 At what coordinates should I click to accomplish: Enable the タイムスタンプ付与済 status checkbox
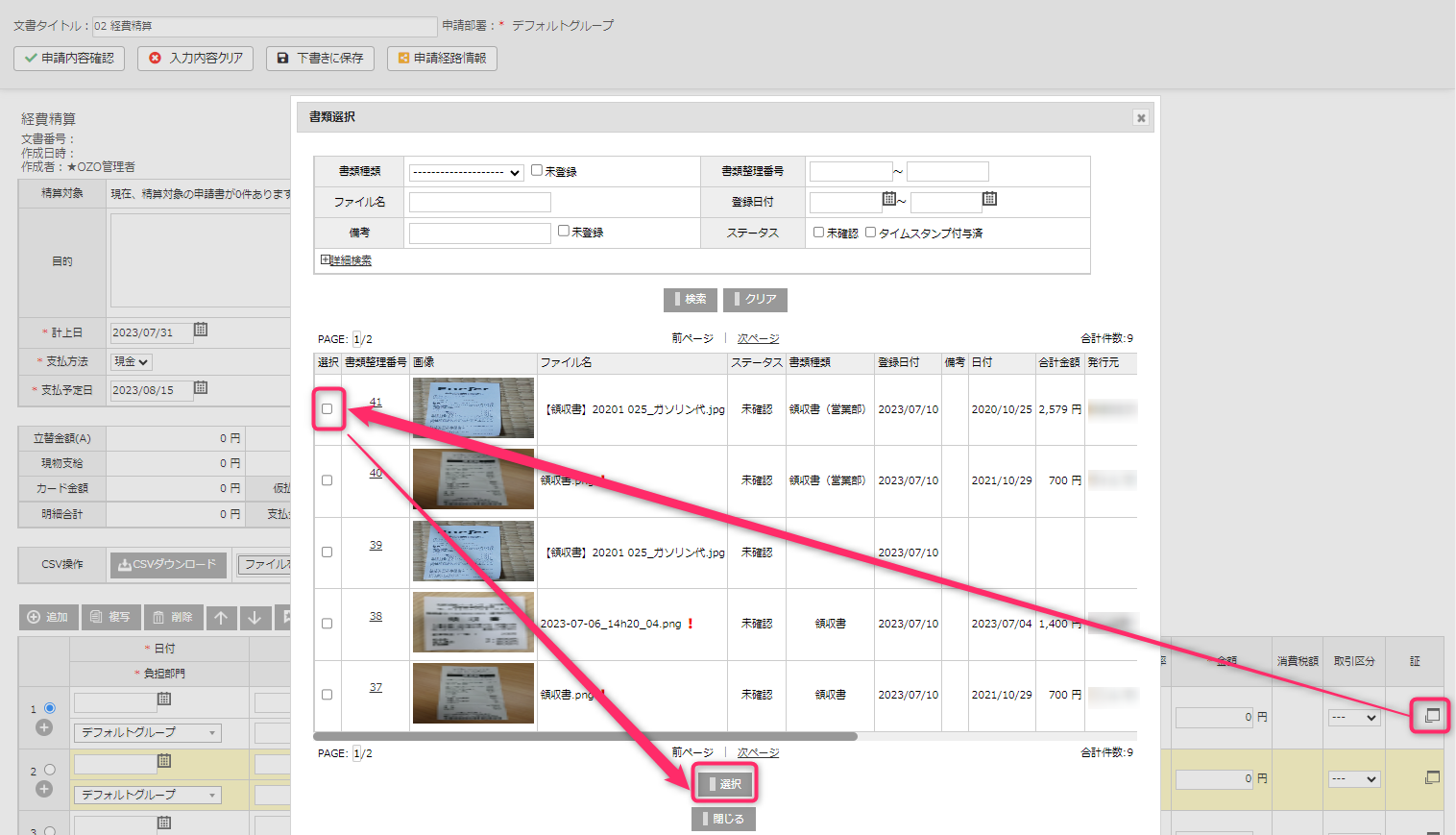[870, 233]
